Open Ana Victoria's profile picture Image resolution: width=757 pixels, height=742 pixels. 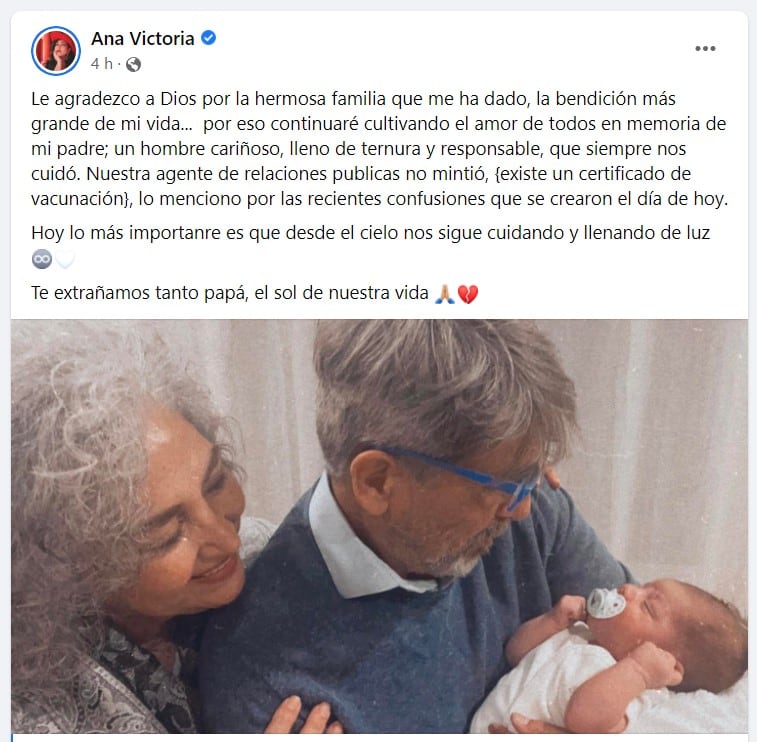56,51
